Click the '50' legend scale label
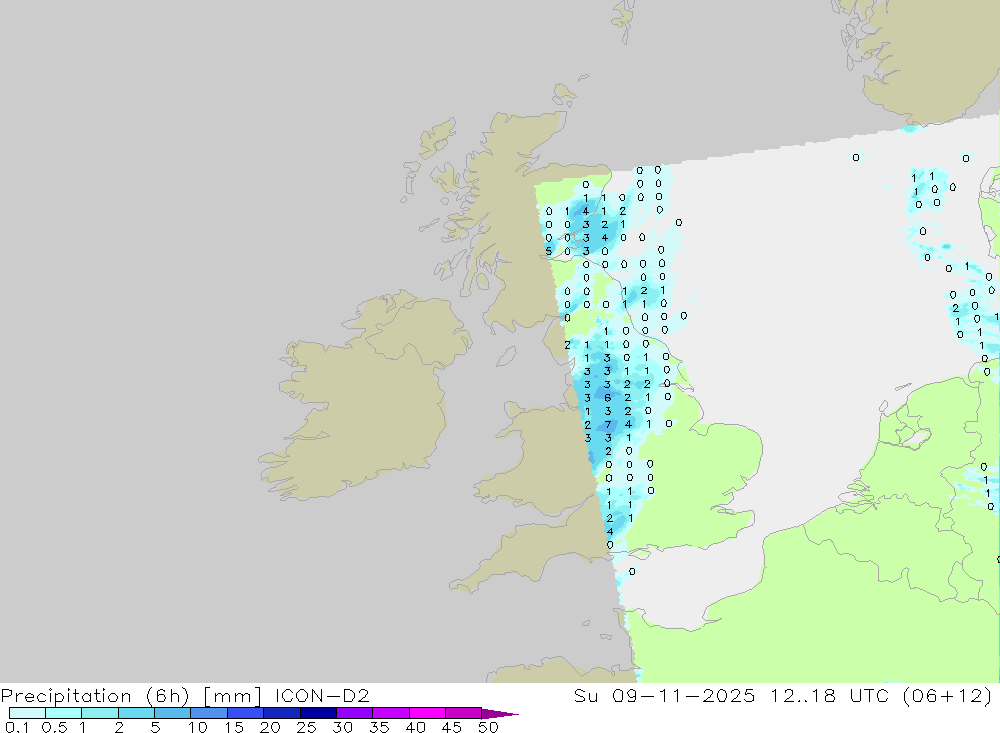Viewport: 1000px width, 733px height. (488, 727)
